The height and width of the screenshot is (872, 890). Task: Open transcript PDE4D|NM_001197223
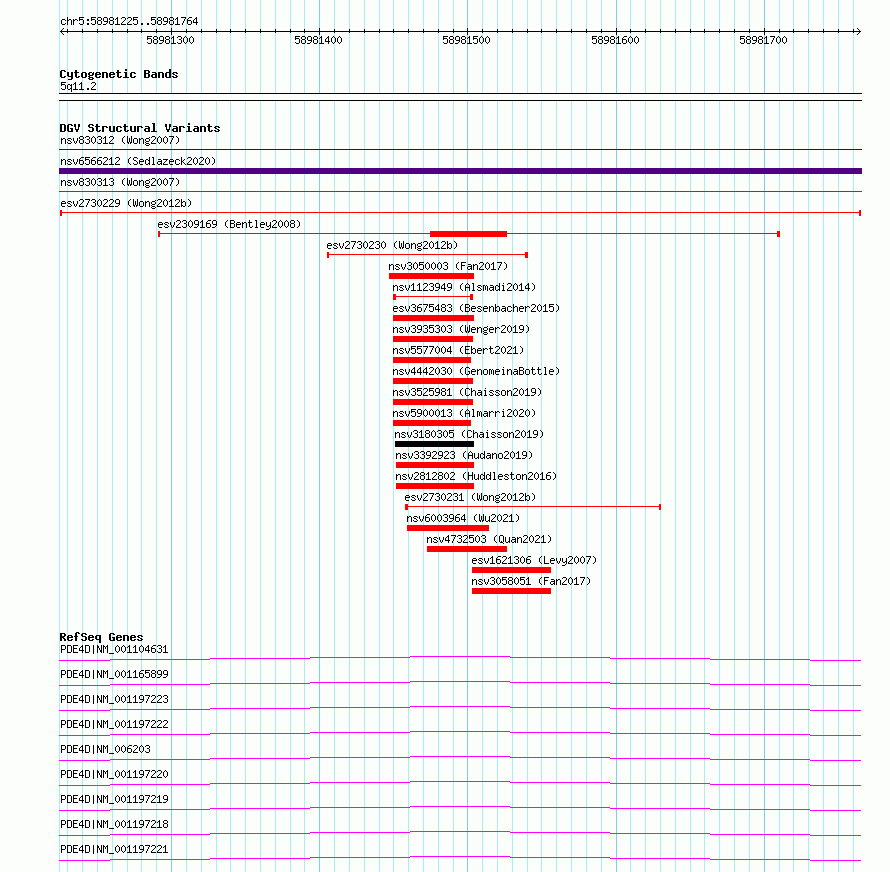coord(114,699)
